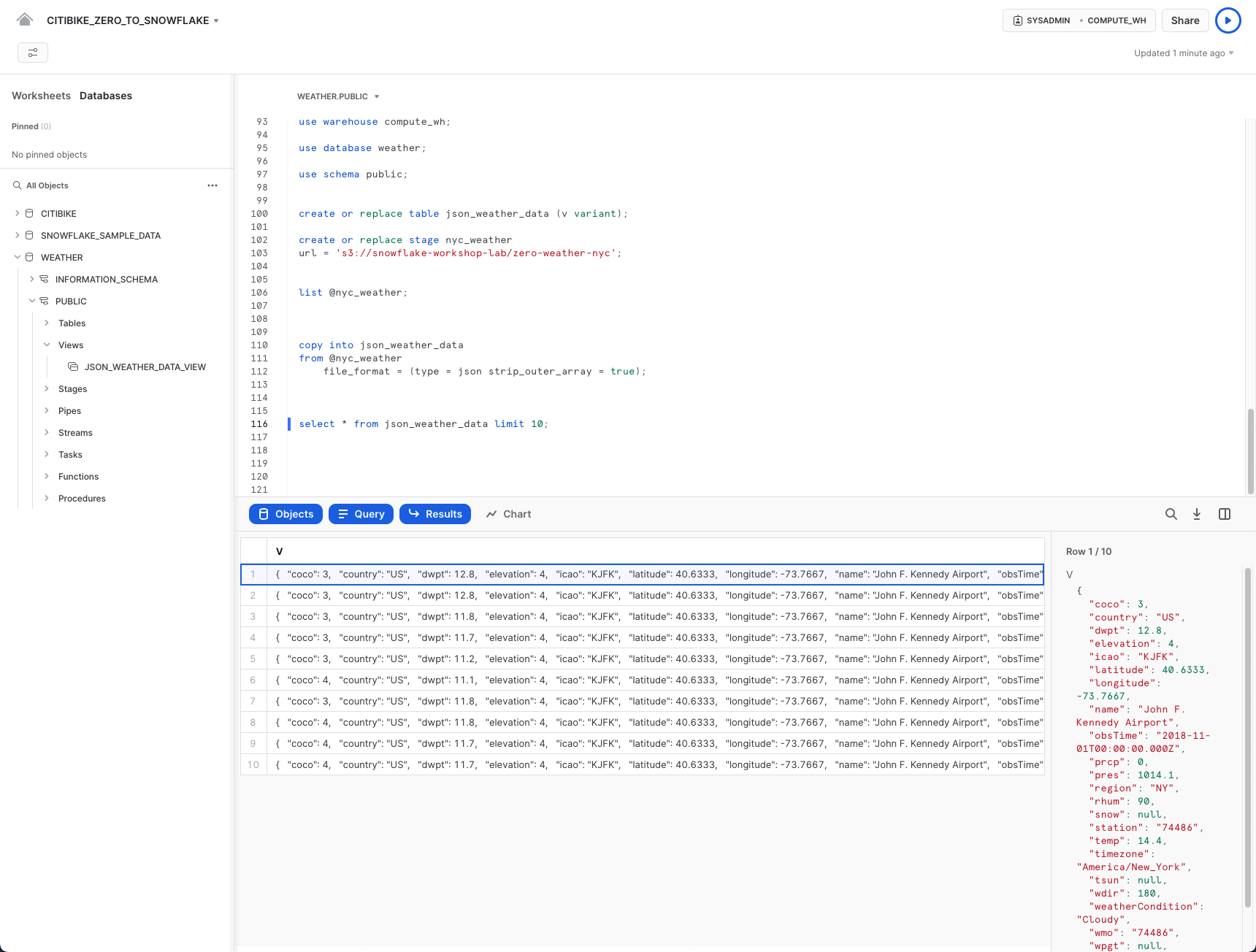This screenshot has width=1256, height=952.
Task: Open the more options ellipsis beside All Objects
Action: [x=212, y=185]
